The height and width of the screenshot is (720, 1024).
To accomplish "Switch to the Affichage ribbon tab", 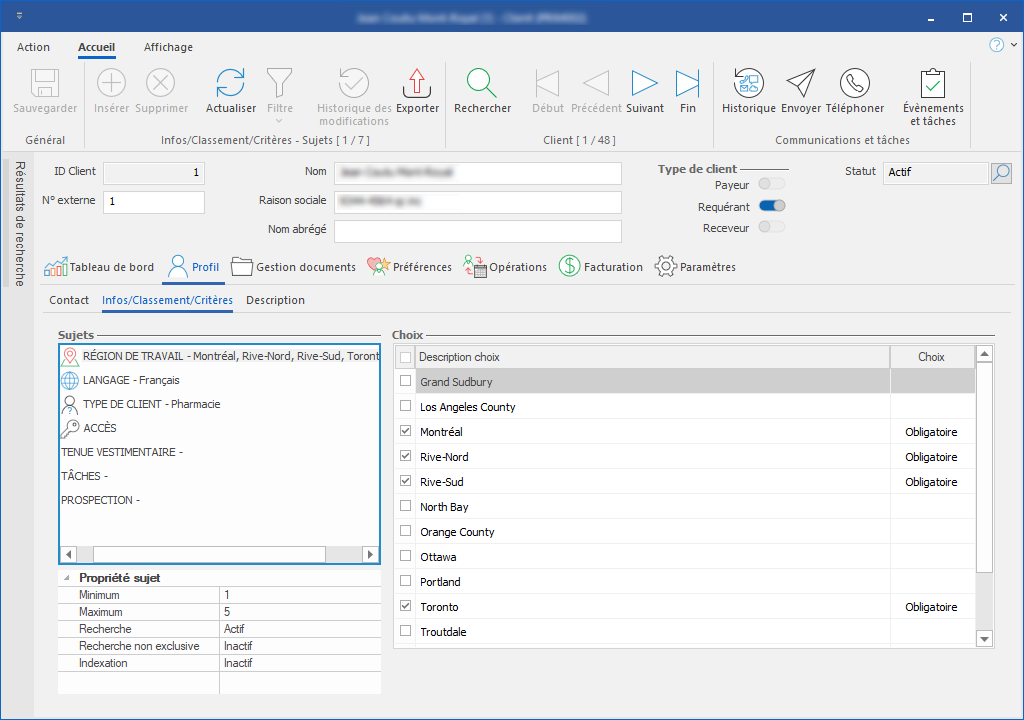I will pyautogui.click(x=168, y=47).
